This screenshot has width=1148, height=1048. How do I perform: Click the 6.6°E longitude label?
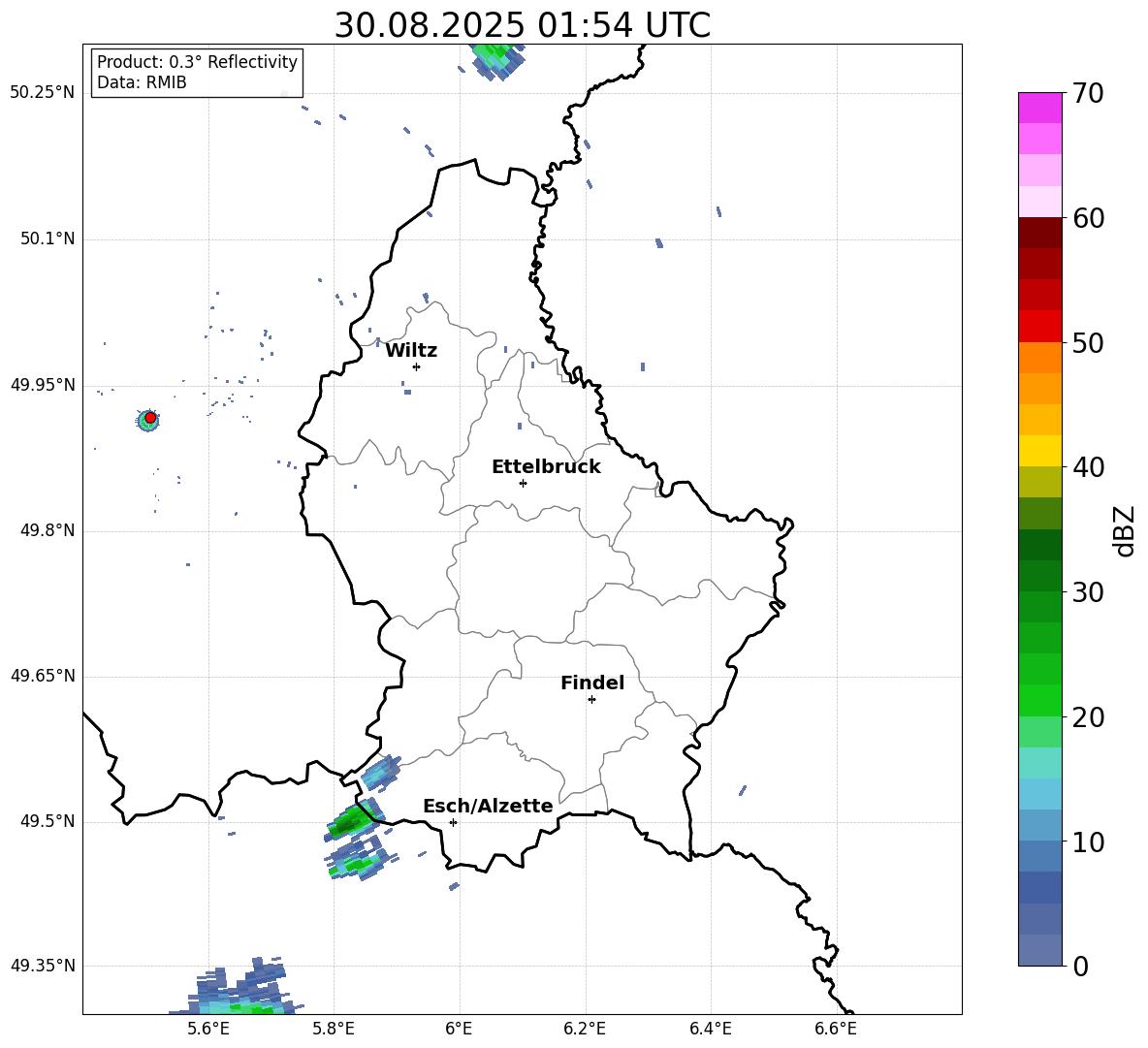pos(836,1029)
